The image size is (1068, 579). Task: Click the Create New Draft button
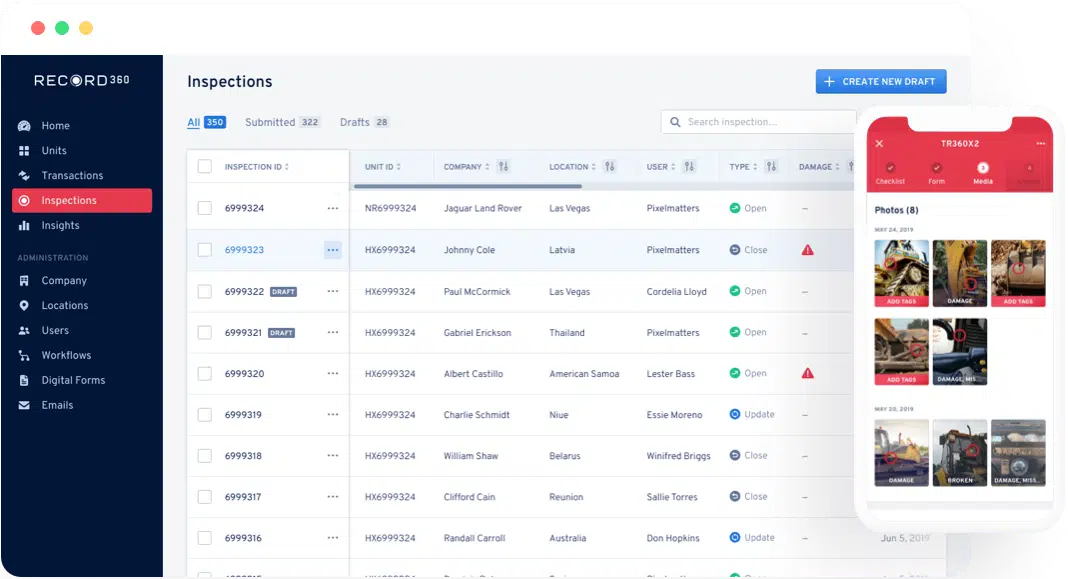pos(880,82)
